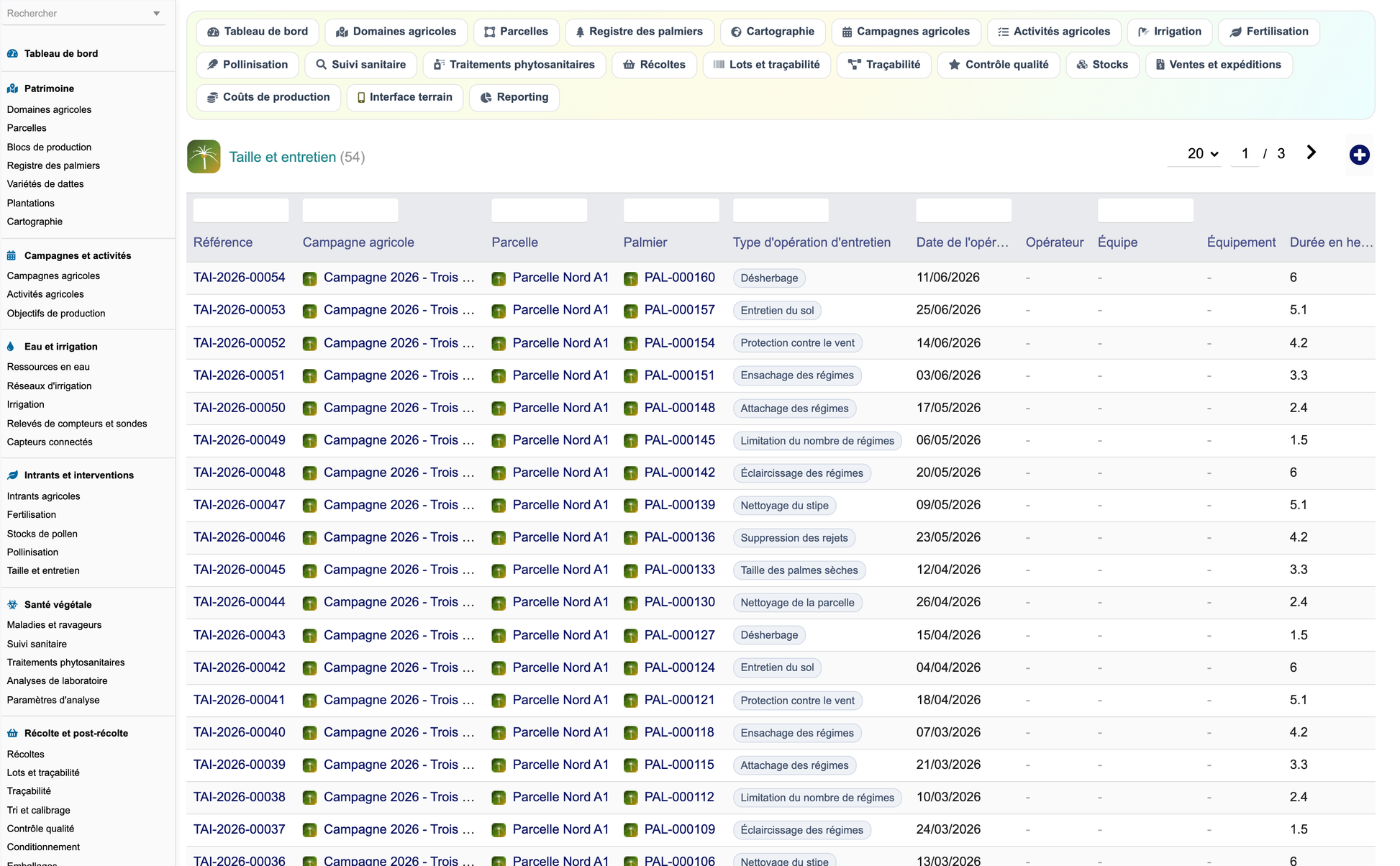Click the palm tree module icon
The width and height of the screenshot is (1400, 866).
pyautogui.click(x=204, y=157)
